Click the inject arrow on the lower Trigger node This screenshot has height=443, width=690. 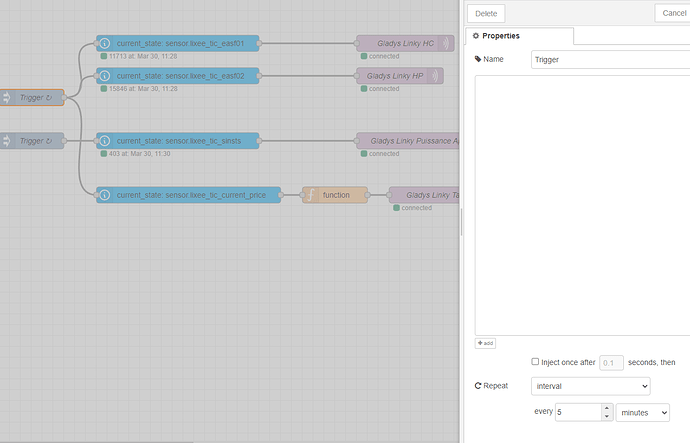point(6,141)
